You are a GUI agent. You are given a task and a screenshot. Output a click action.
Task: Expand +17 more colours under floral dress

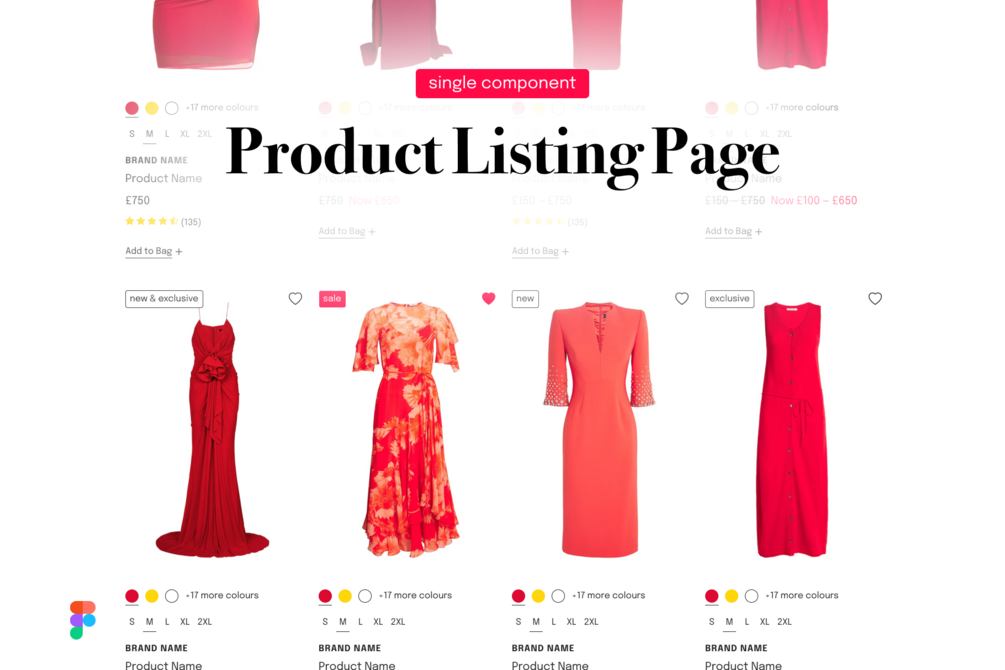(415, 596)
